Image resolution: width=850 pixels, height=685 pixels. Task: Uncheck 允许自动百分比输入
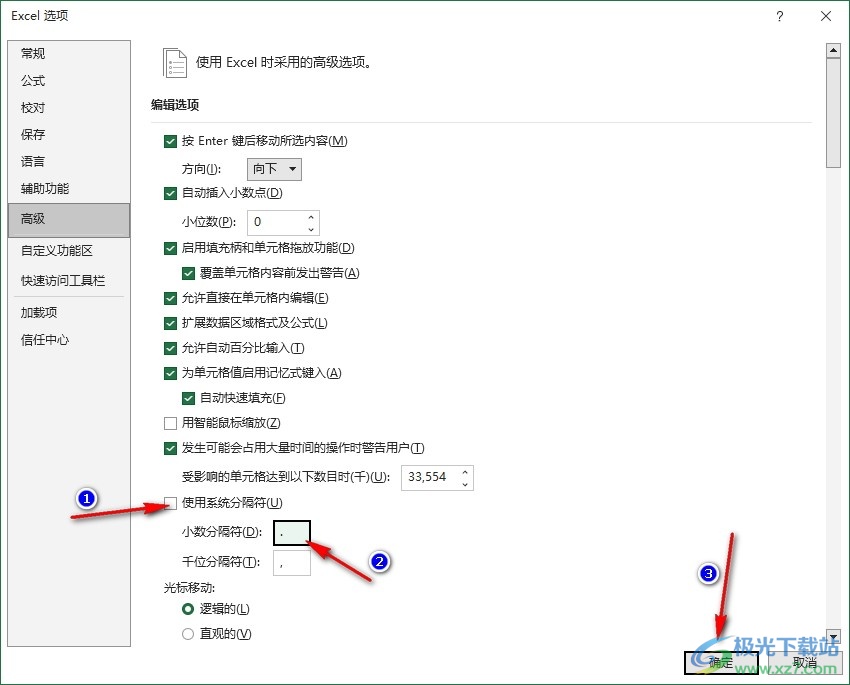coord(170,348)
